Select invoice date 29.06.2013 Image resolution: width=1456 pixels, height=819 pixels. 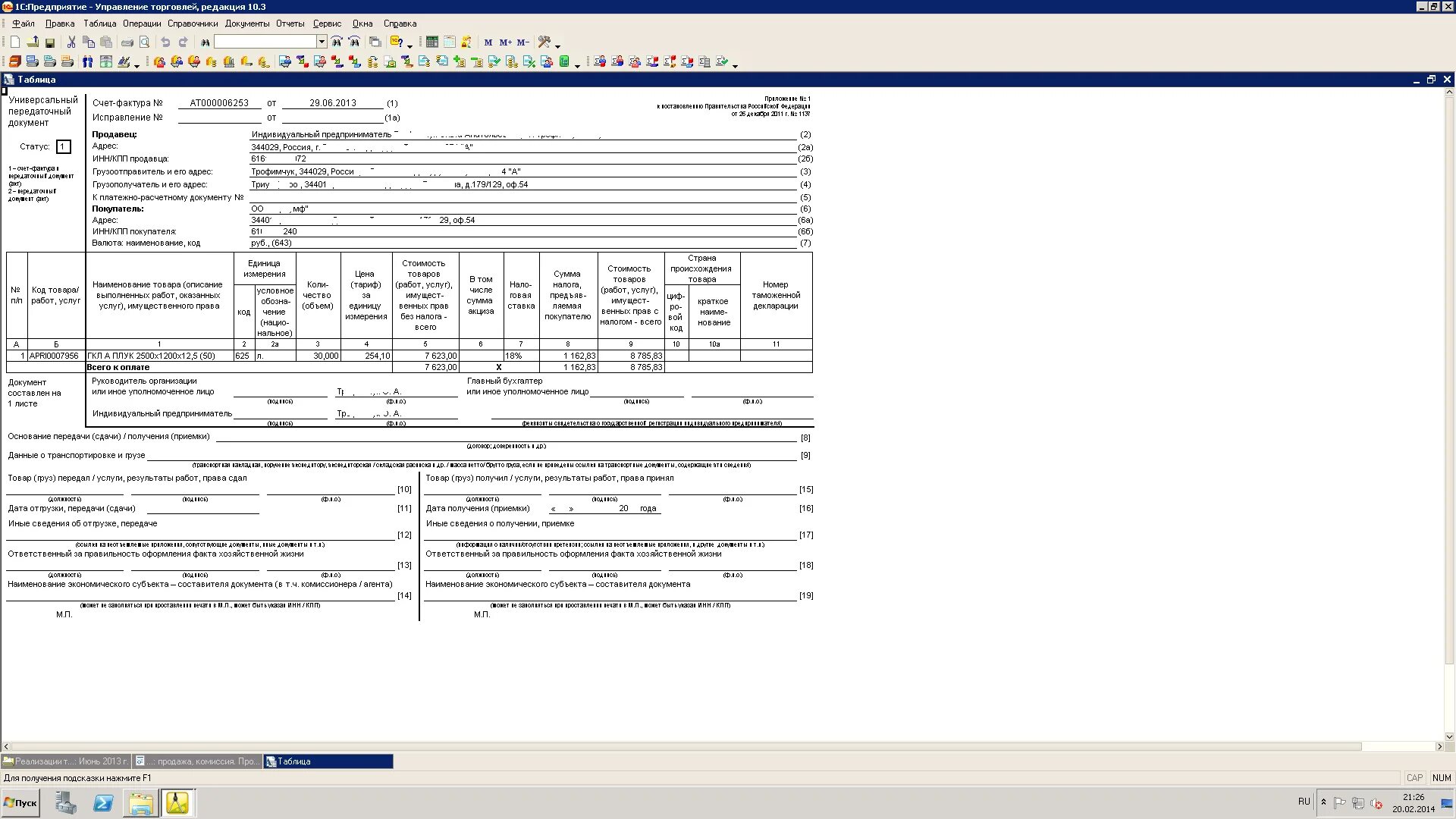click(x=332, y=103)
